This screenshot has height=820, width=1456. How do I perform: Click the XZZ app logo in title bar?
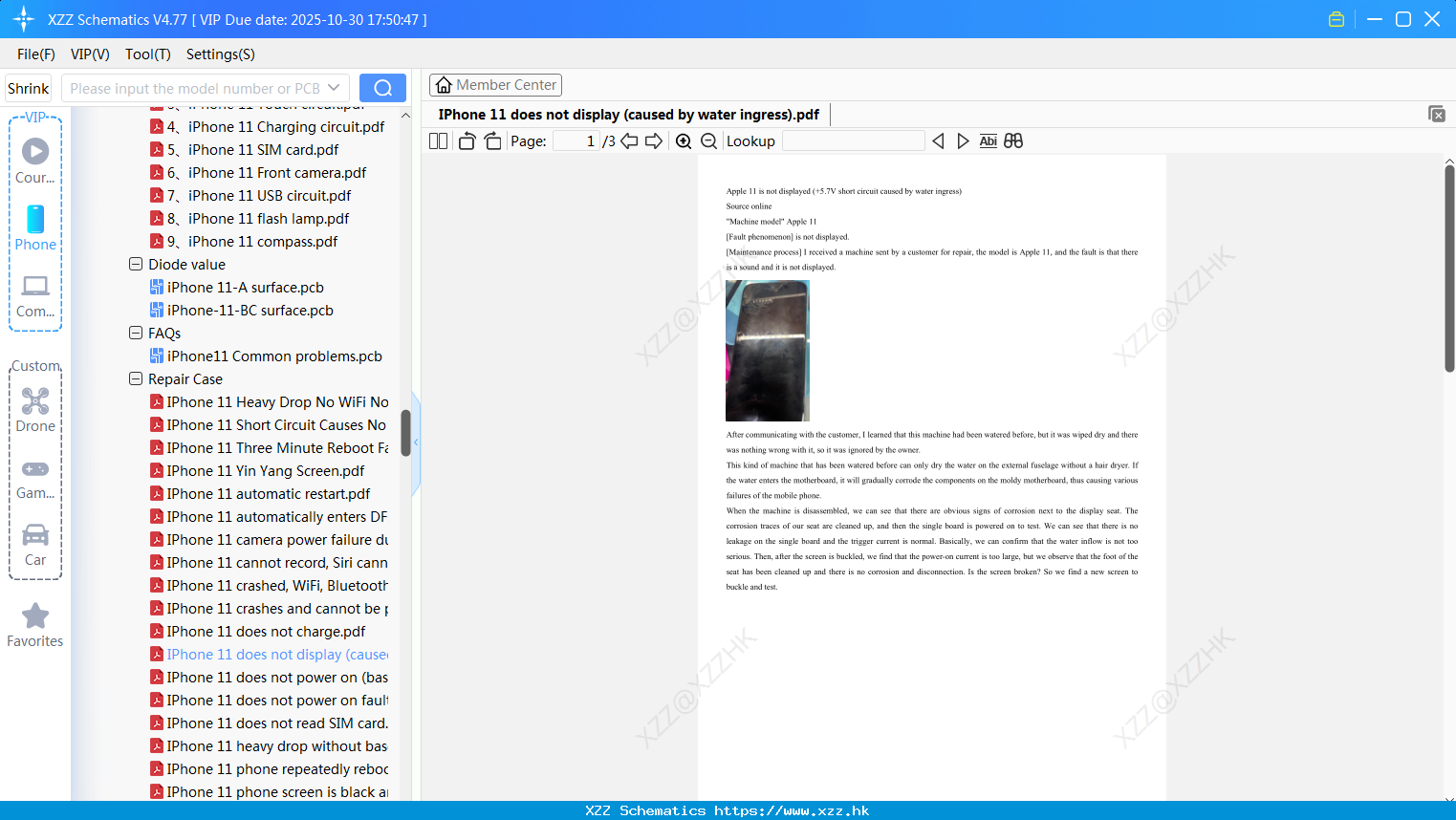coord(24,19)
